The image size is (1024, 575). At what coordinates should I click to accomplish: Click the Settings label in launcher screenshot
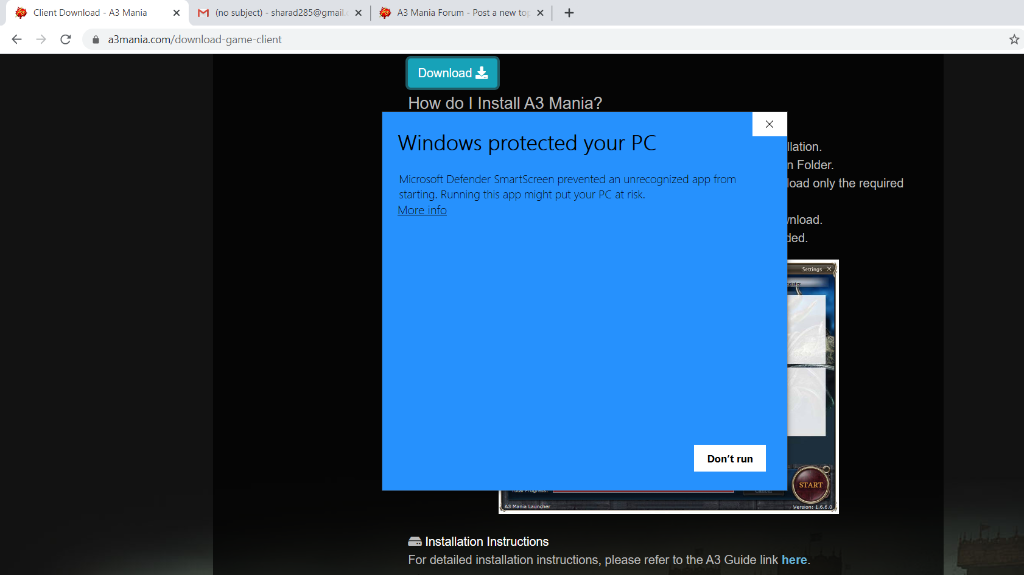coord(811,269)
